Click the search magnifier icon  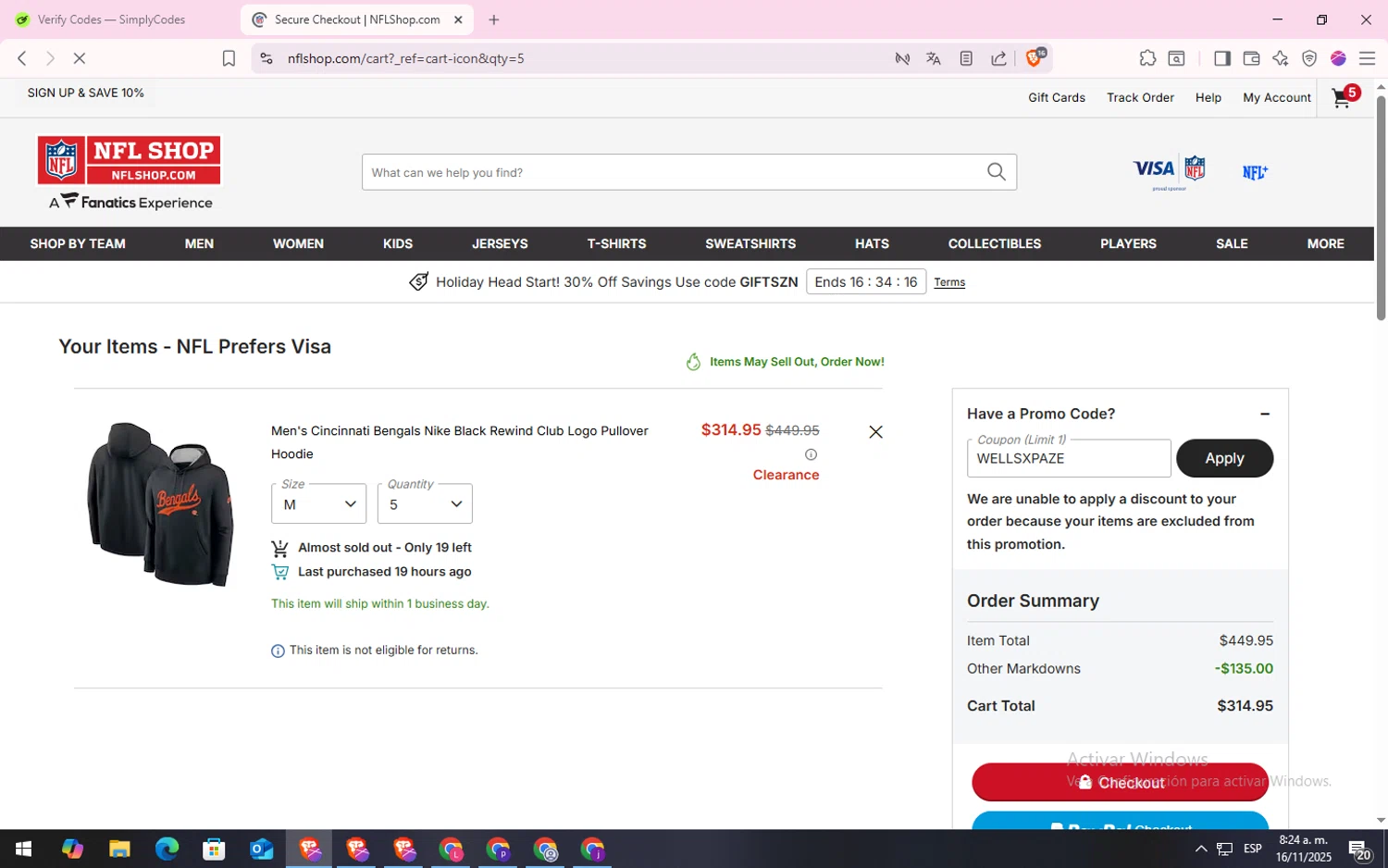tap(996, 172)
